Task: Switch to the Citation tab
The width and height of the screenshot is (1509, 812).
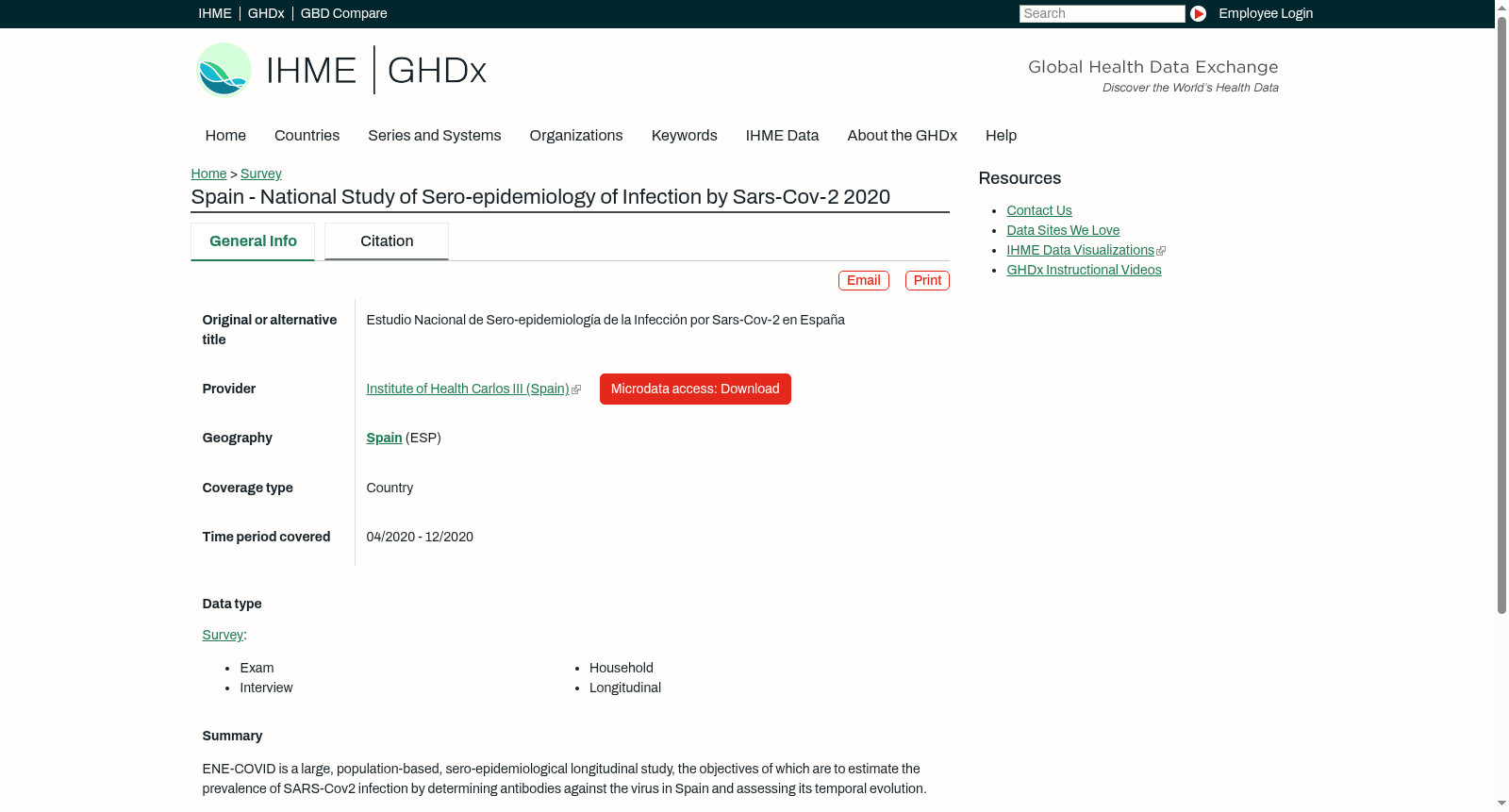Action: pos(387,241)
